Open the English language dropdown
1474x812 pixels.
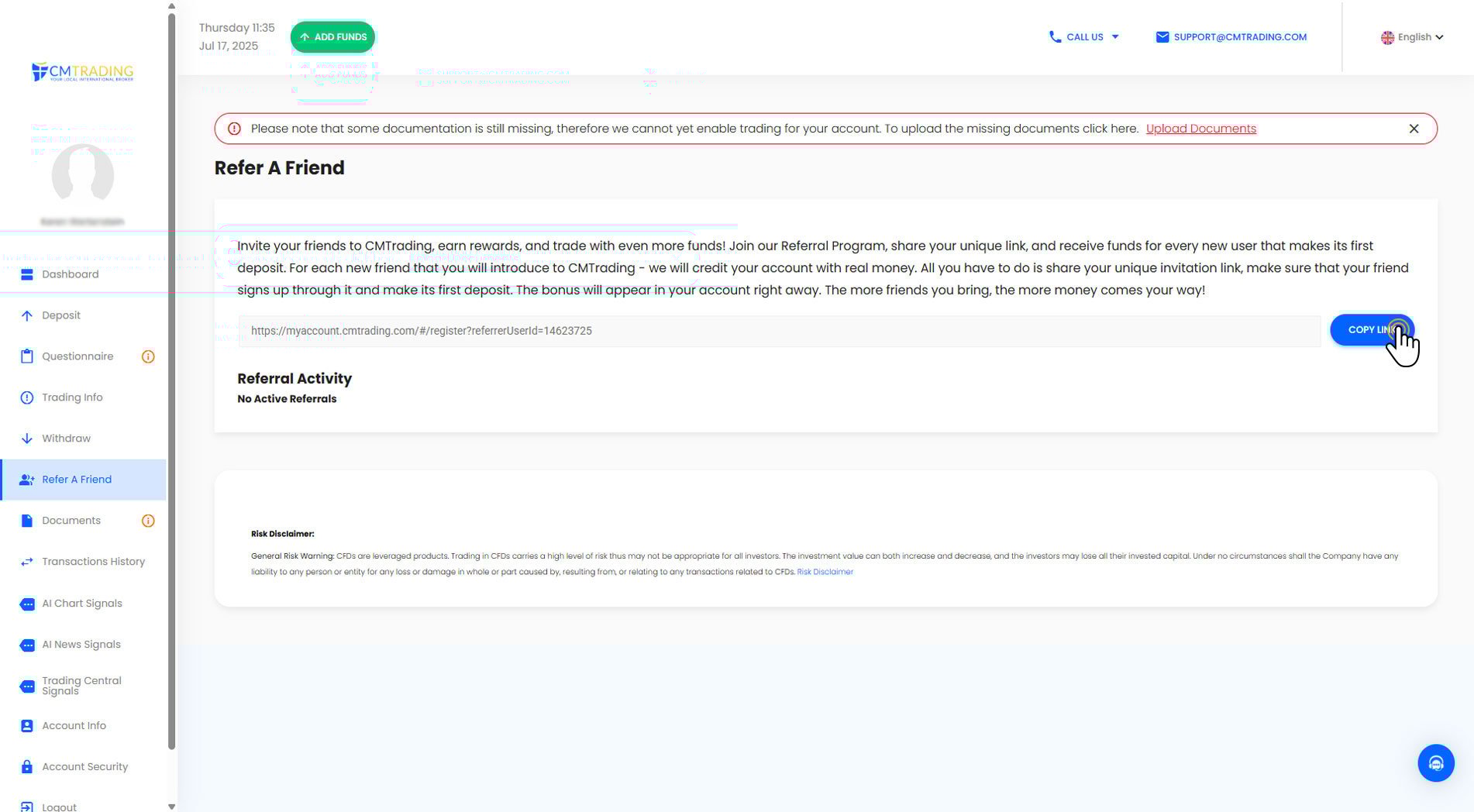(1412, 37)
